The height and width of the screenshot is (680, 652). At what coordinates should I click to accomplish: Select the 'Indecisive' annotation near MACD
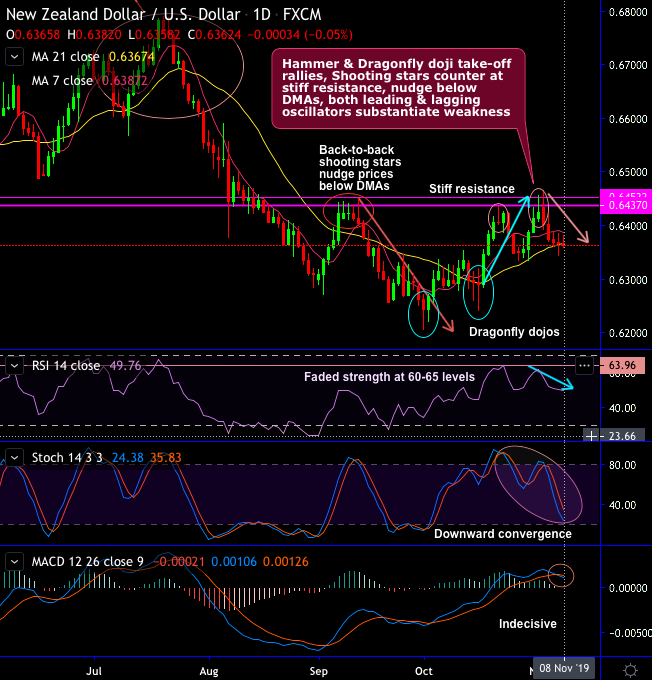pos(527,624)
